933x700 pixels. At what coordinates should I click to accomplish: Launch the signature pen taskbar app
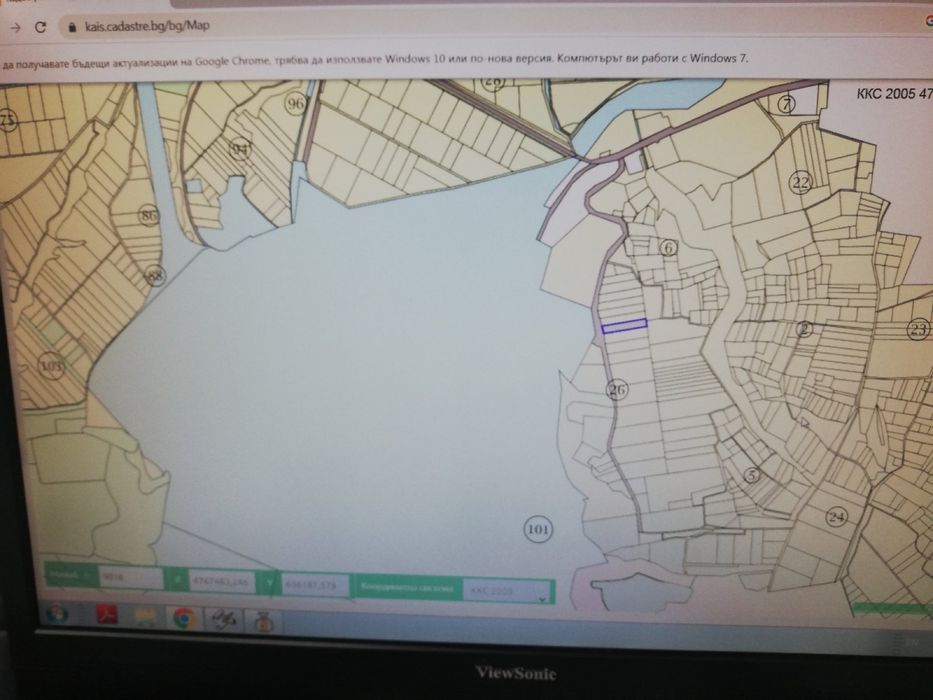click(x=223, y=619)
